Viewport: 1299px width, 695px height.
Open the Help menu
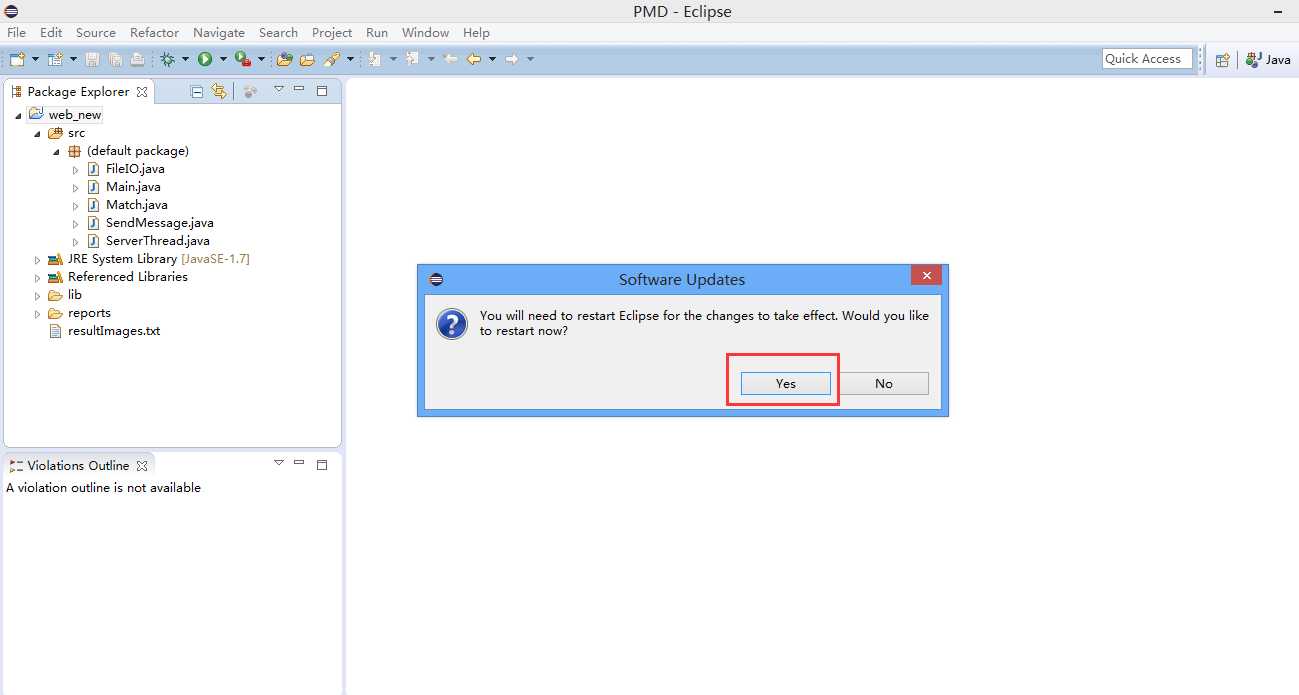coord(476,33)
